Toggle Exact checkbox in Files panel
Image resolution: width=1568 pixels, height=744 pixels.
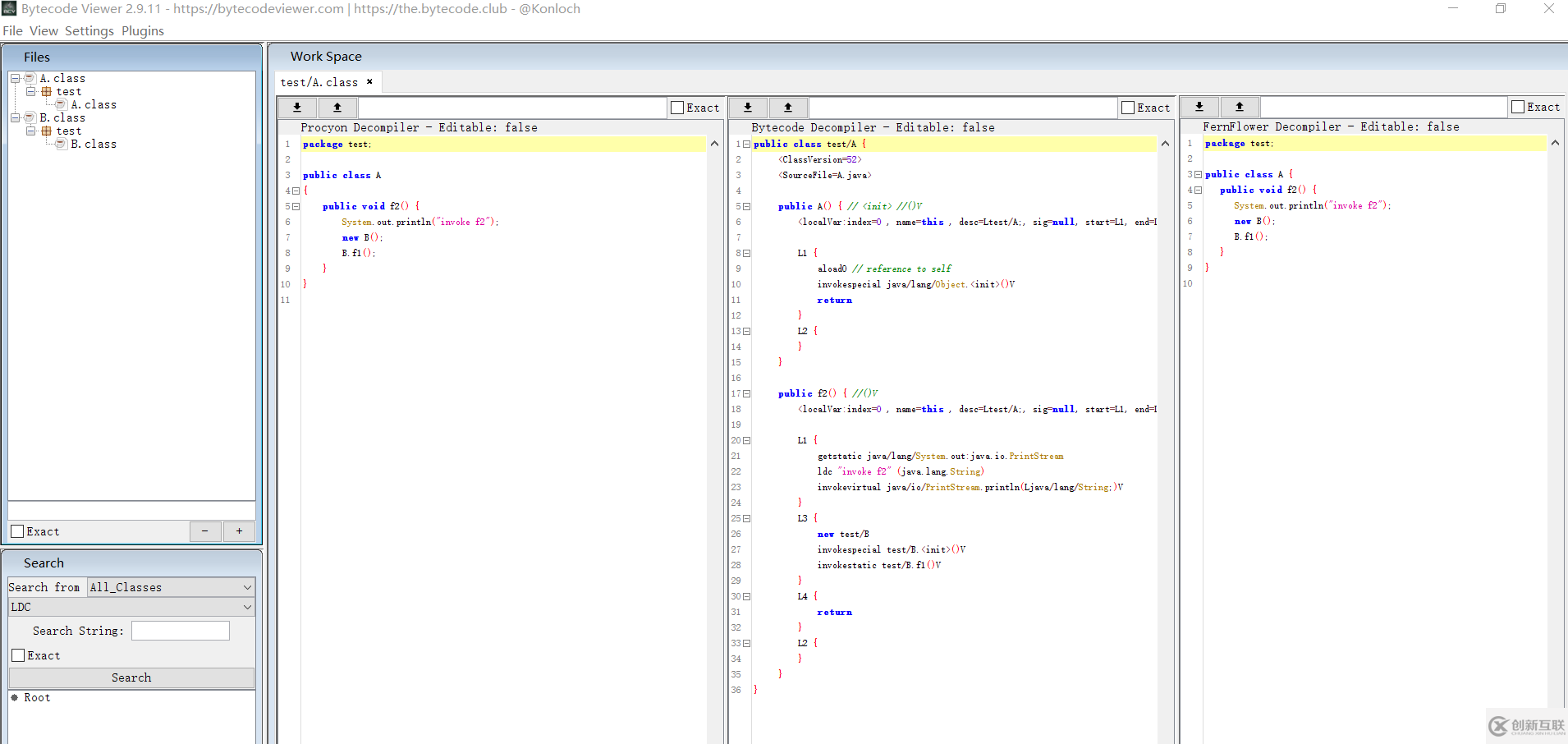pyautogui.click(x=17, y=531)
